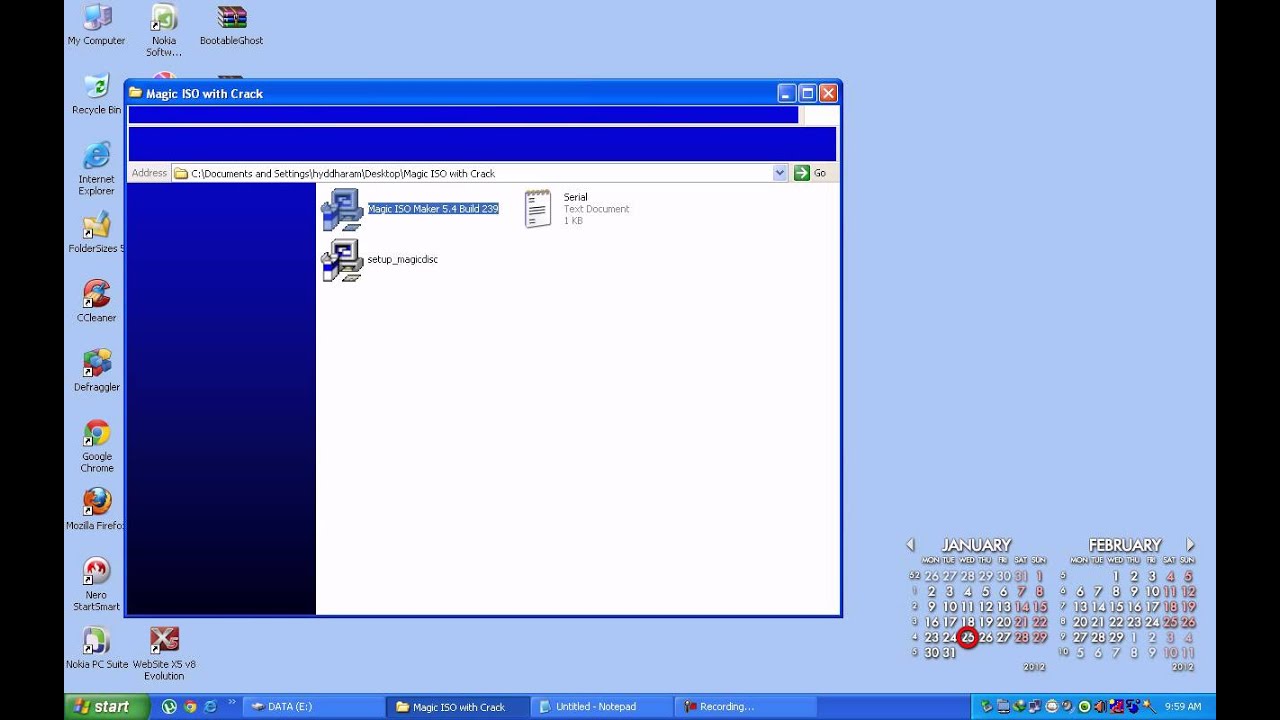This screenshot has height=720, width=1280.
Task: Click the Magic ISO Maker 5.4 Build 239 filename
Action: 433,208
